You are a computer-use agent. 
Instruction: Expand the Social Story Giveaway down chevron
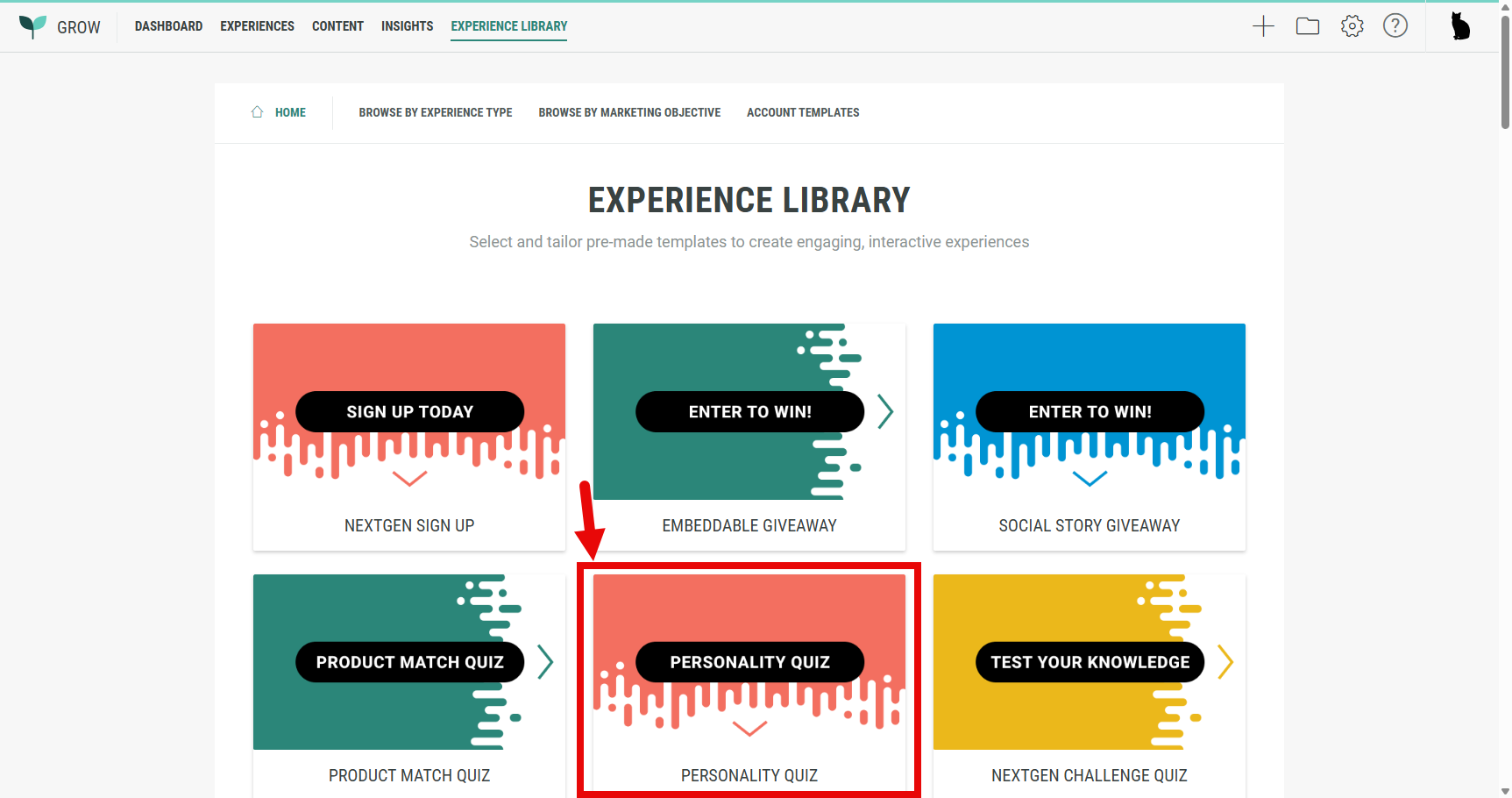point(1090,479)
